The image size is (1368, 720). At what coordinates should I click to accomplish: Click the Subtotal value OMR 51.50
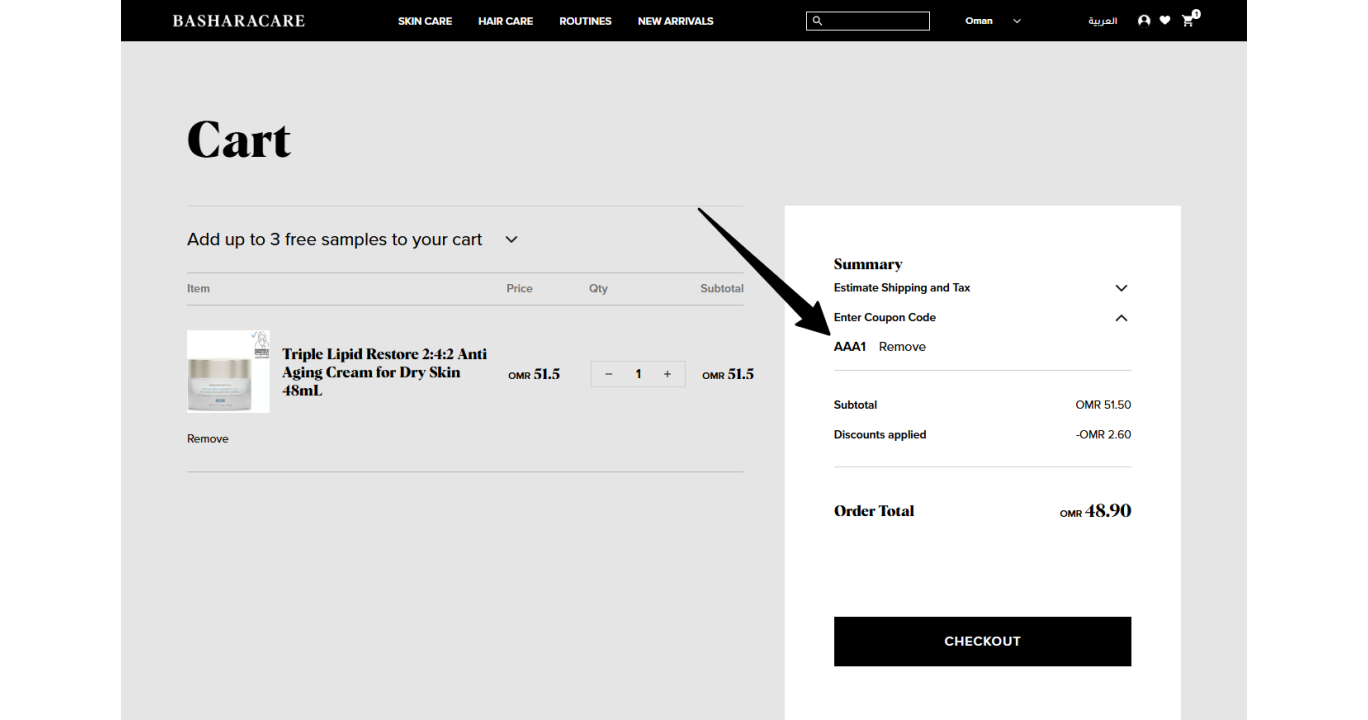coord(1103,405)
